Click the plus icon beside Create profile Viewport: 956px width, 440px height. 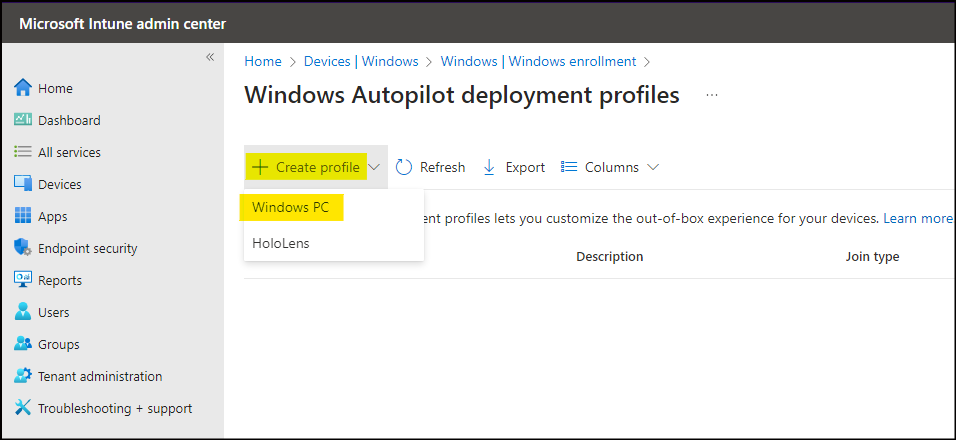click(x=260, y=167)
